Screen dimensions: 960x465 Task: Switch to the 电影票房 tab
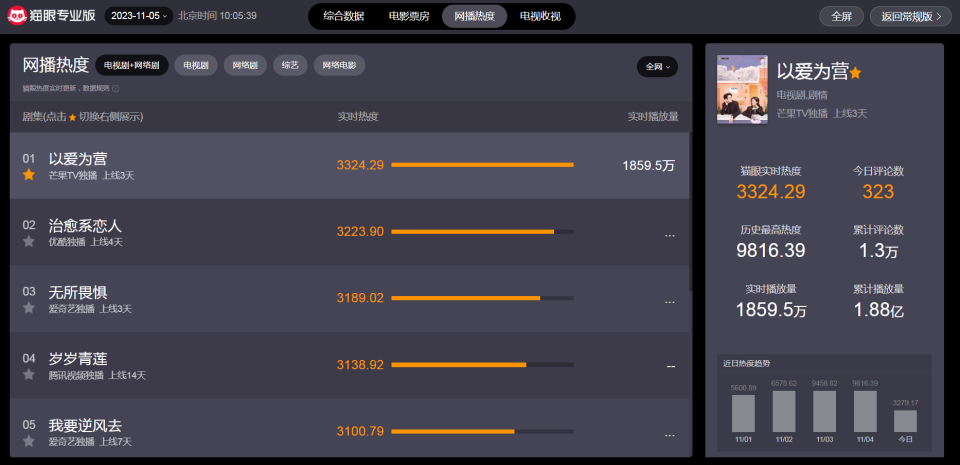pos(409,17)
